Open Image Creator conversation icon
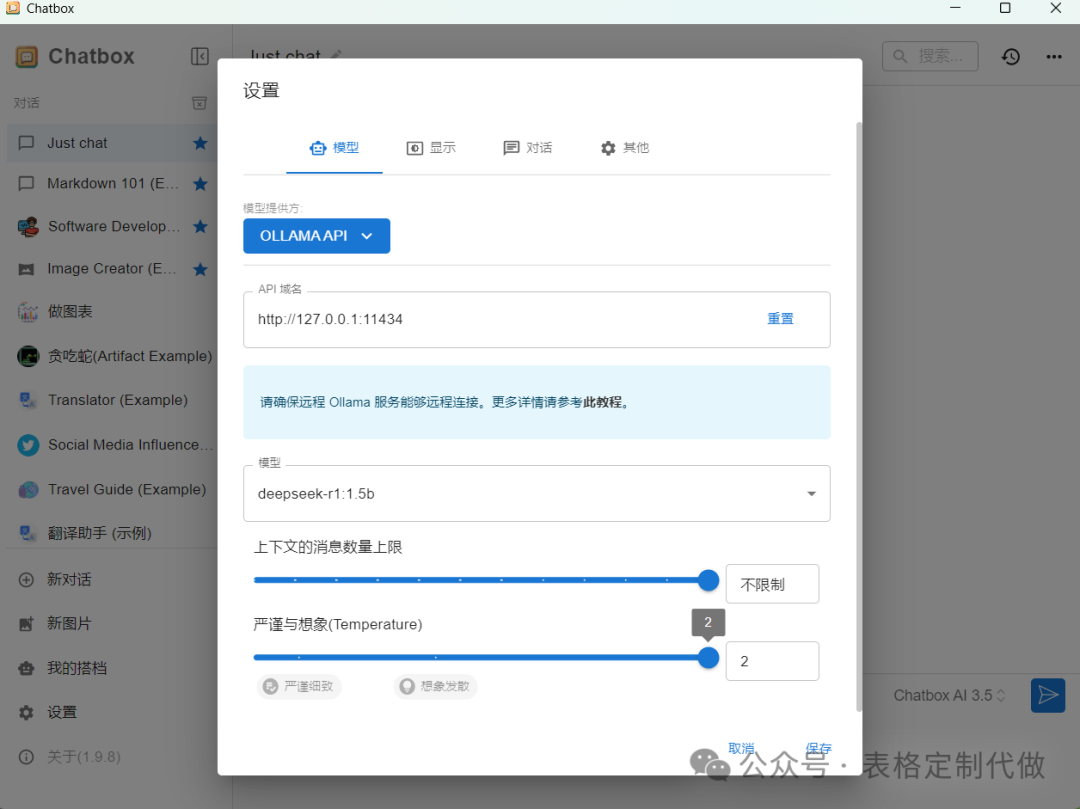 click(26, 269)
